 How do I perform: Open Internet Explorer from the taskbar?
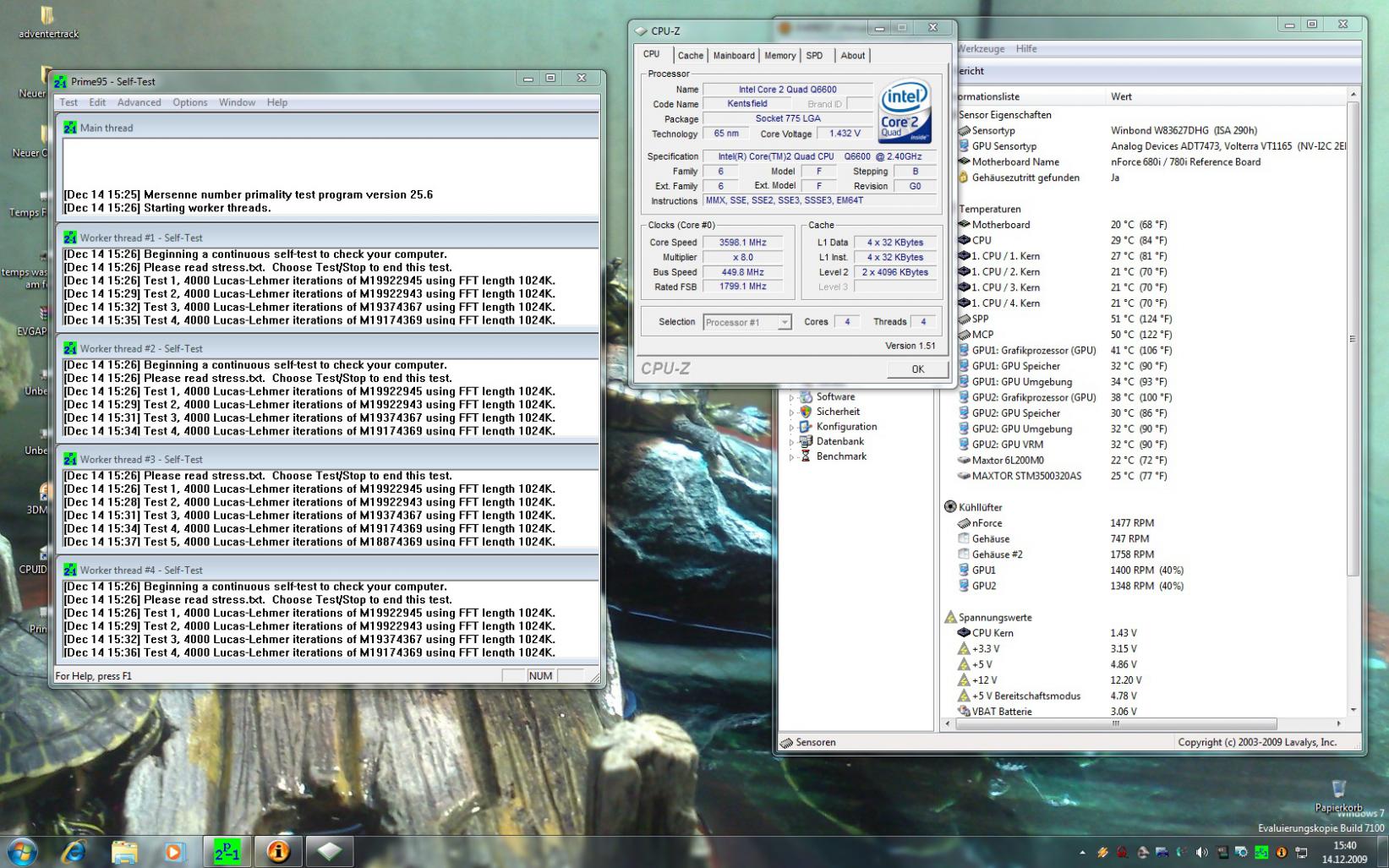pos(74,851)
